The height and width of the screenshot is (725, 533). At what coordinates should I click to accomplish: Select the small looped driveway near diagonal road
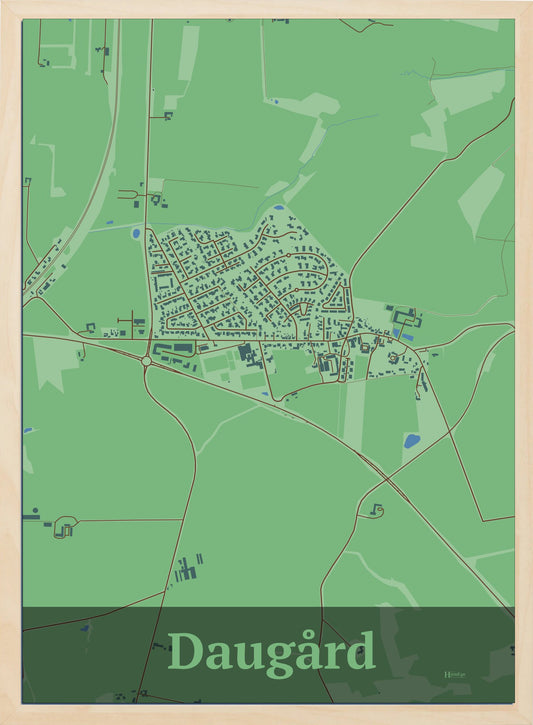(377, 510)
